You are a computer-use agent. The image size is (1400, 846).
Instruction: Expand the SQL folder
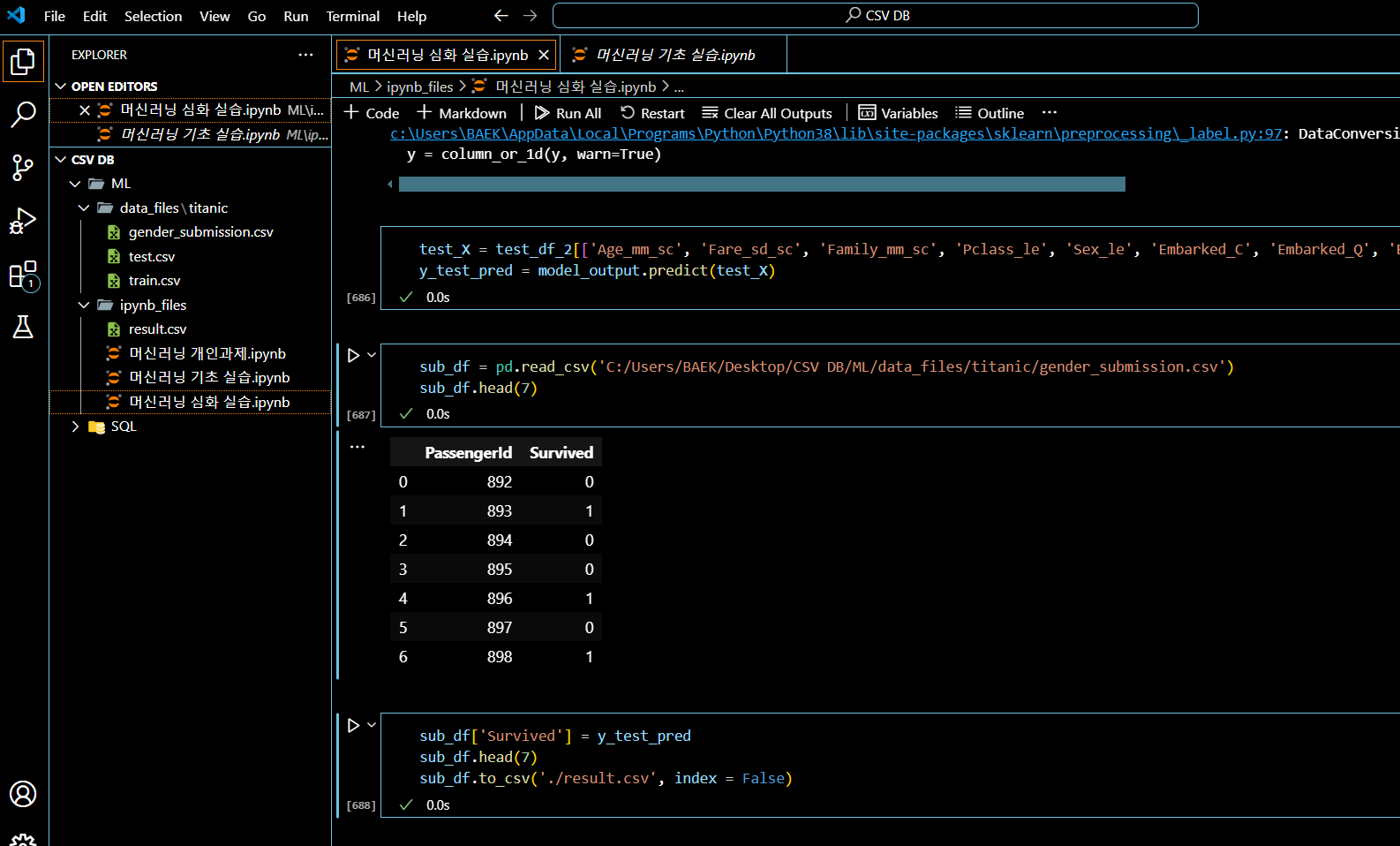coord(76,427)
